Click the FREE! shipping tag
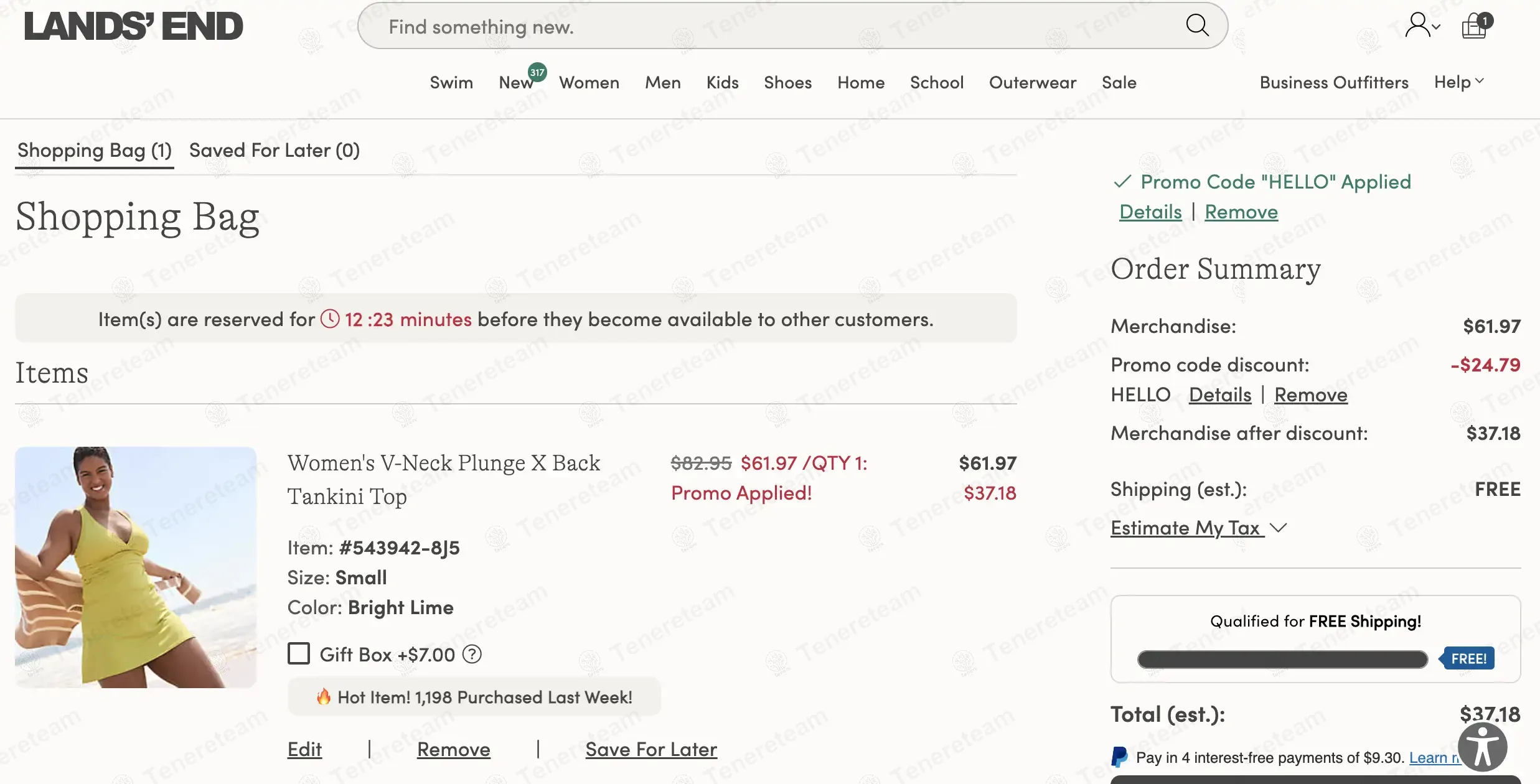Image resolution: width=1540 pixels, height=784 pixels. 1467,658
